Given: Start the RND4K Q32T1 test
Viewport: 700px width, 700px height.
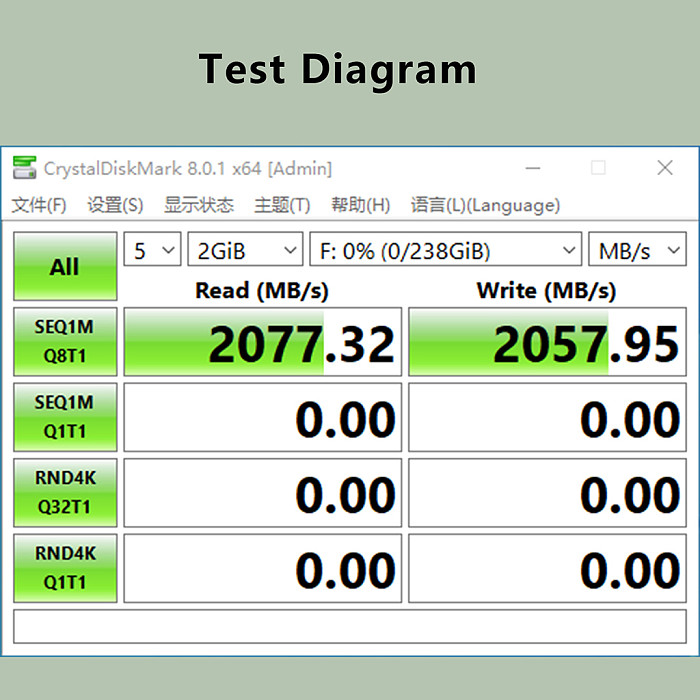Looking at the screenshot, I should [x=65, y=492].
